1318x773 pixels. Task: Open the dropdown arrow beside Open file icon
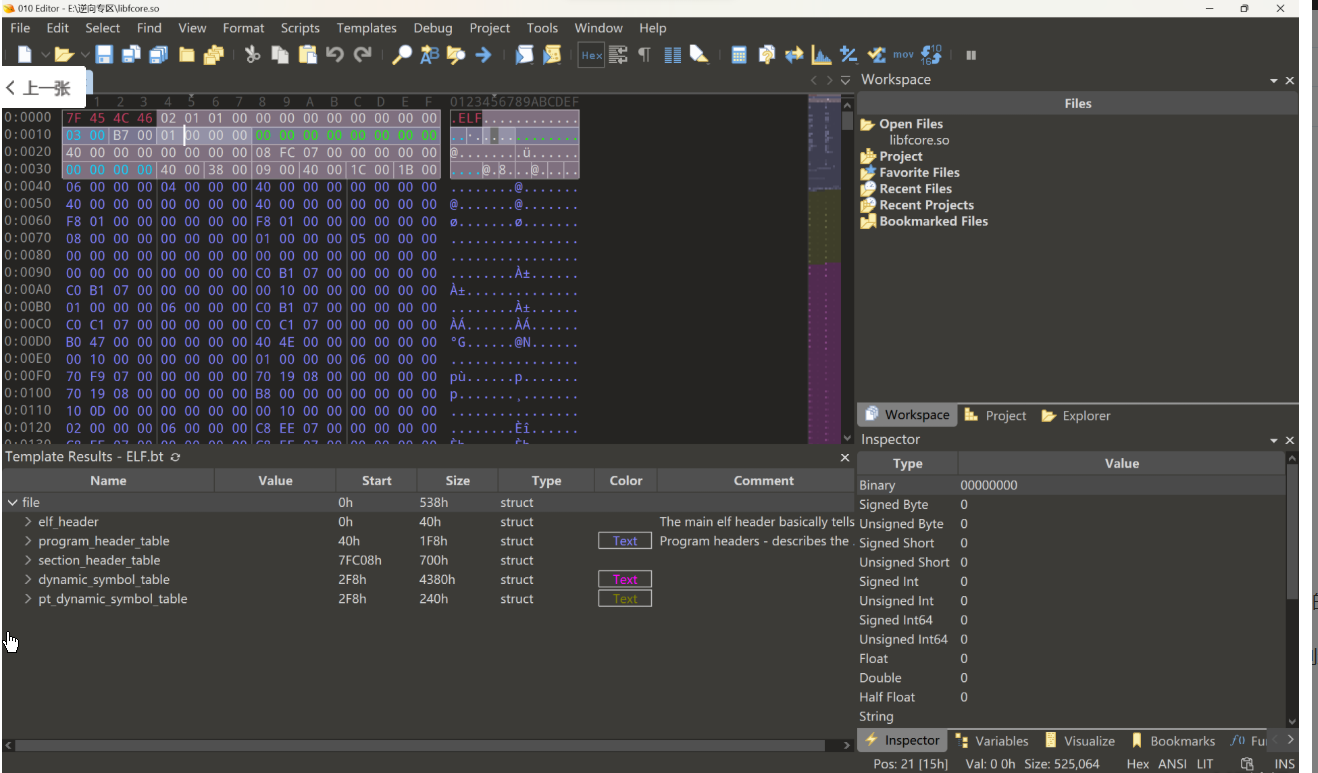(x=84, y=55)
